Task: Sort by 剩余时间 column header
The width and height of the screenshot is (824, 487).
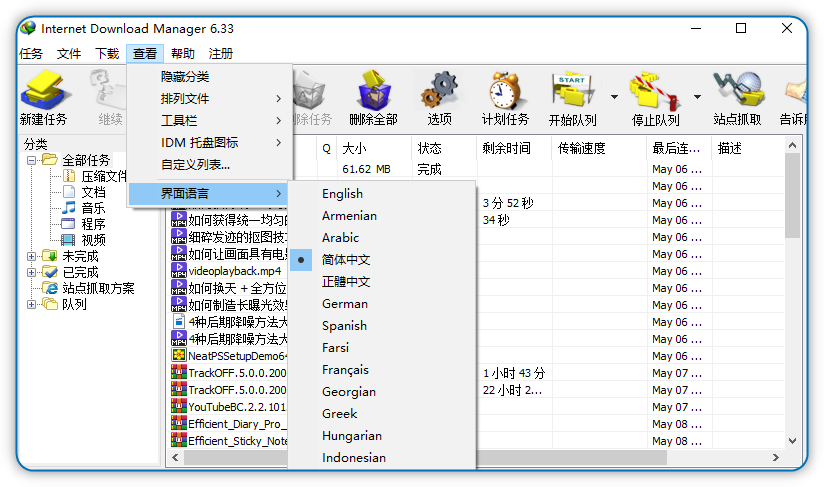Action: pyautogui.click(x=514, y=148)
